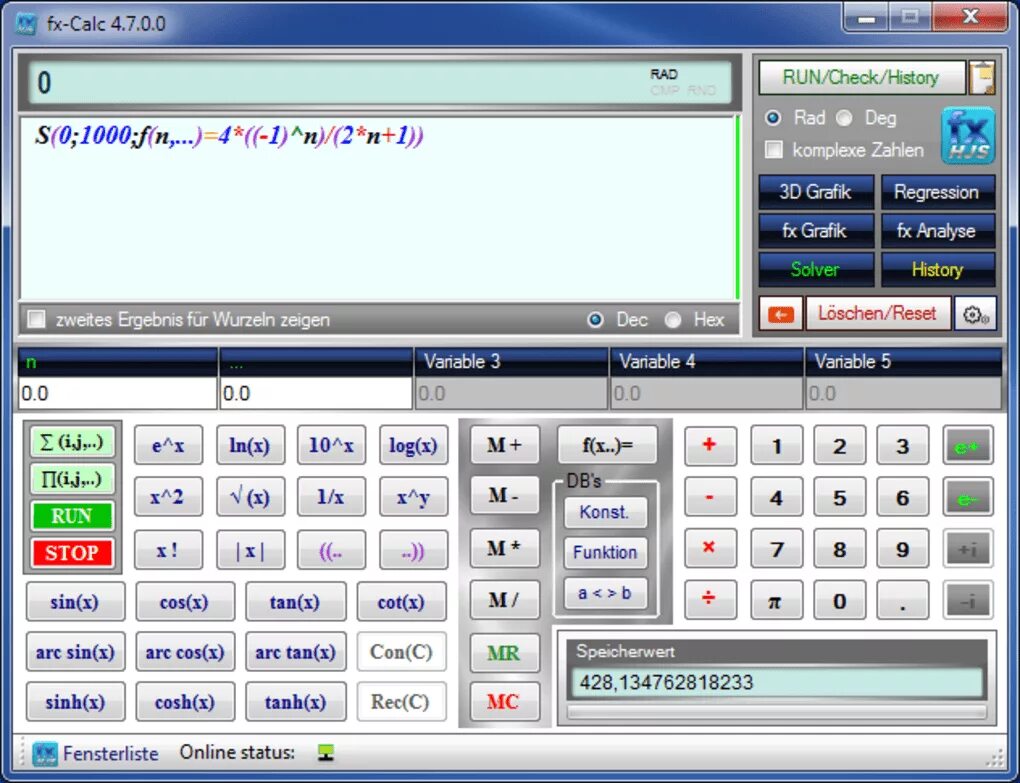Image resolution: width=1020 pixels, height=783 pixels.
Task: Click the +i imaginary button
Action: point(968,549)
